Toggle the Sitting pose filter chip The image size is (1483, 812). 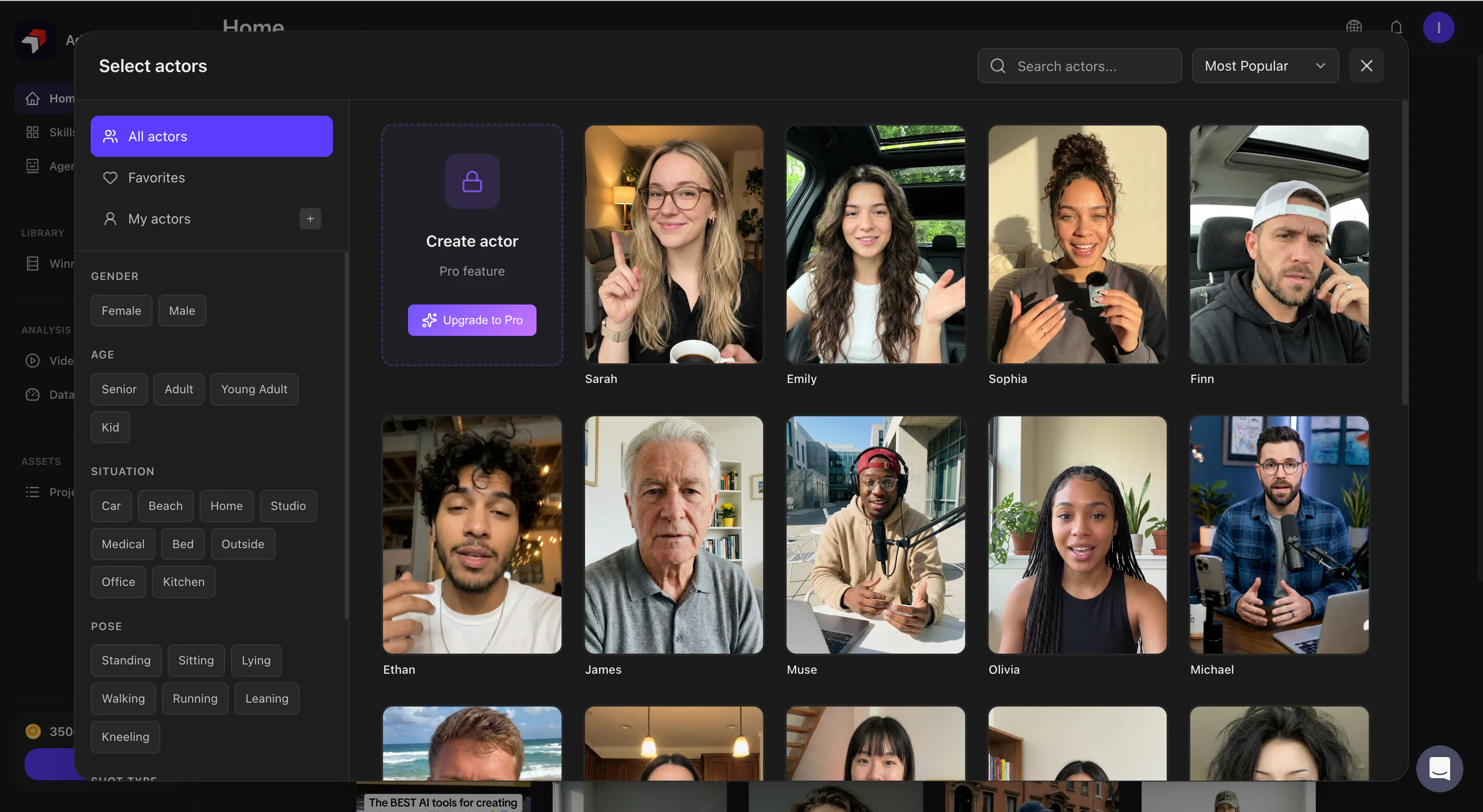[x=196, y=660]
